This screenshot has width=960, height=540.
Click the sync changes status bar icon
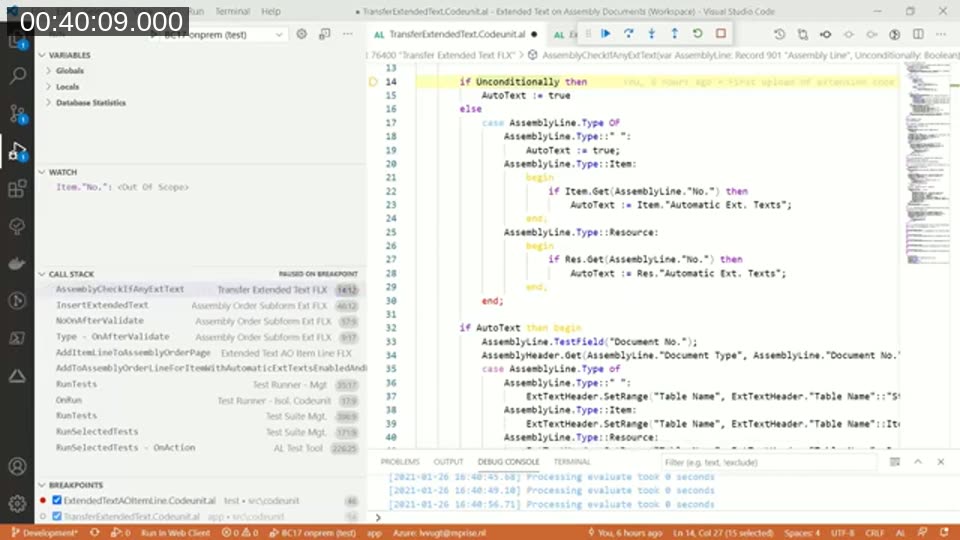pyautogui.click(x=95, y=533)
